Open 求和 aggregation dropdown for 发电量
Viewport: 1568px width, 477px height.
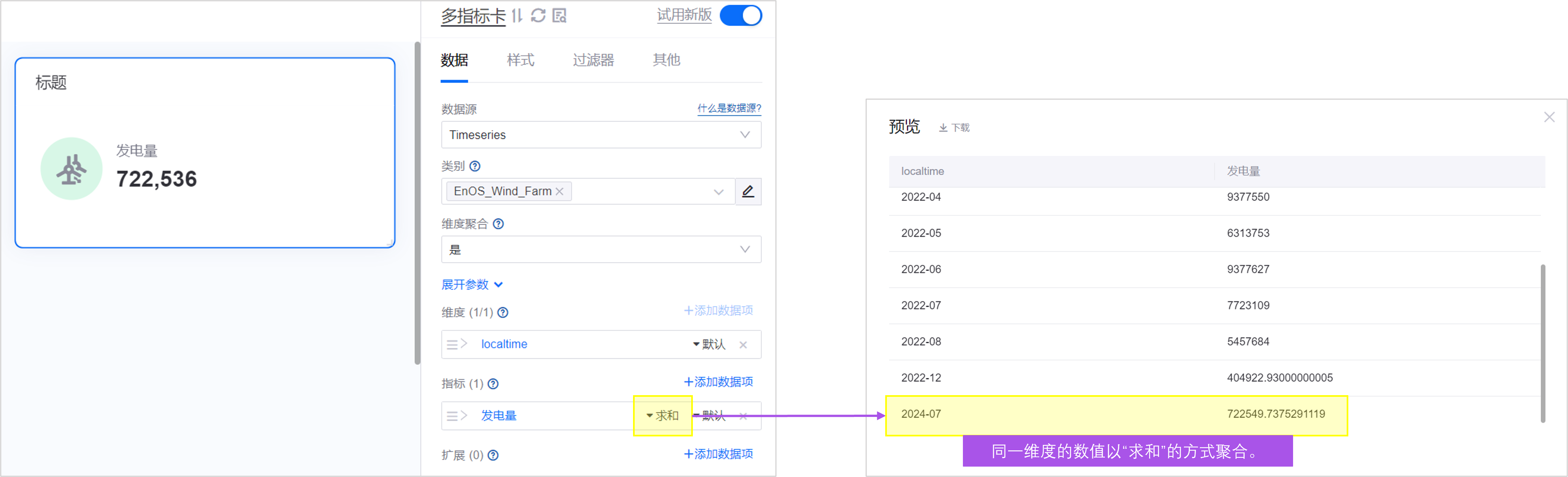(662, 416)
